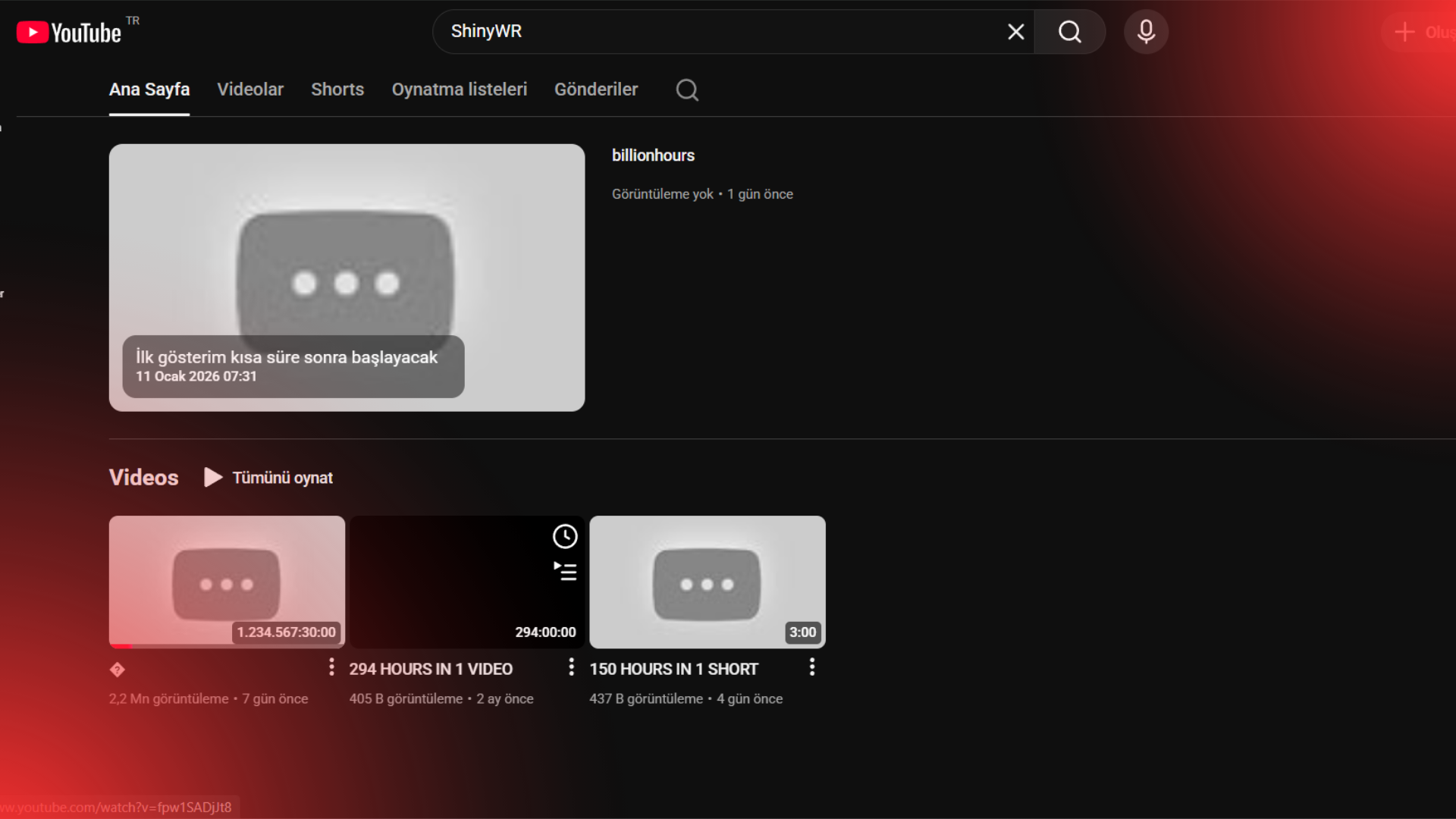Viewport: 1456px width, 819px height.
Task: Open channel search magnifier beside Gönderiler
Action: [x=687, y=90]
